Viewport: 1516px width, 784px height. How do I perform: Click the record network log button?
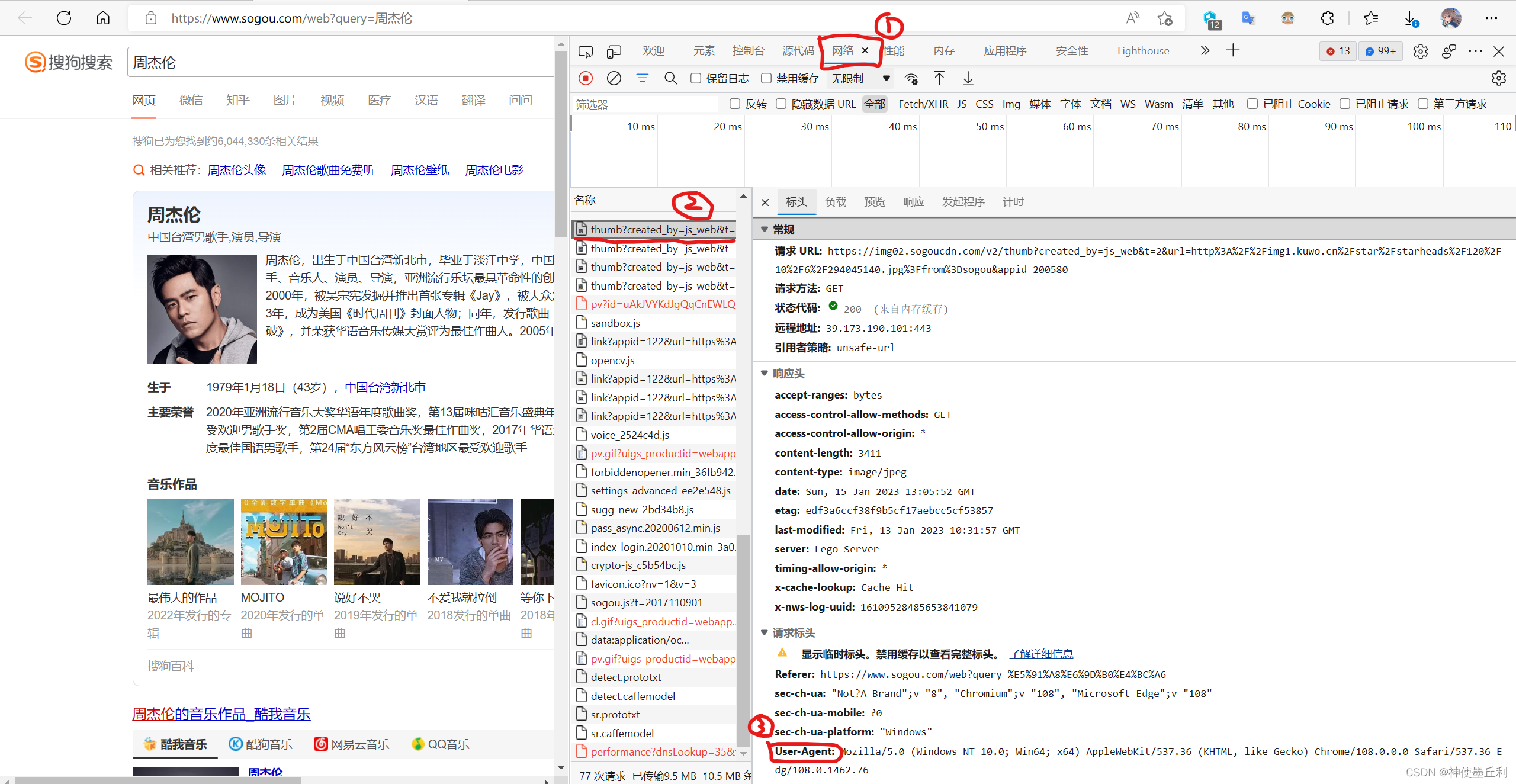[586, 78]
